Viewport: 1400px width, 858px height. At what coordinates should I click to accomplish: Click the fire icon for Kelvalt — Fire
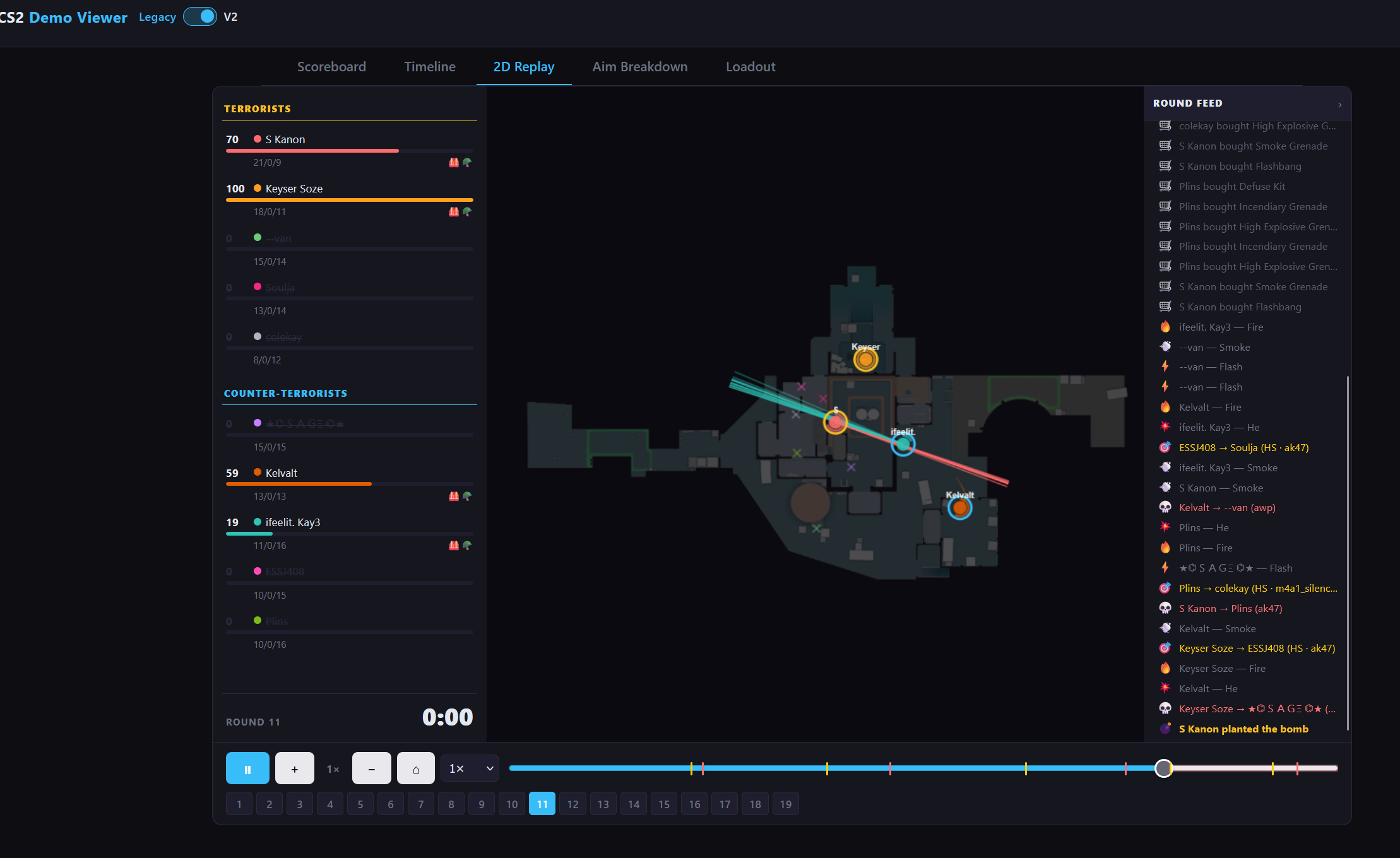pyautogui.click(x=1165, y=407)
